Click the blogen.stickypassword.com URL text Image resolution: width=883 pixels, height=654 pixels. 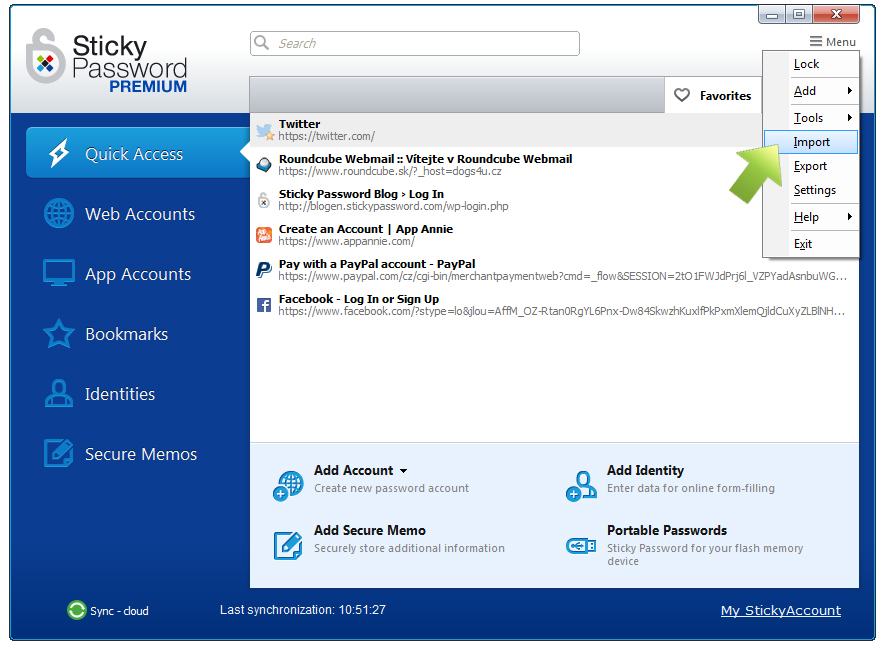pyautogui.click(x=393, y=206)
